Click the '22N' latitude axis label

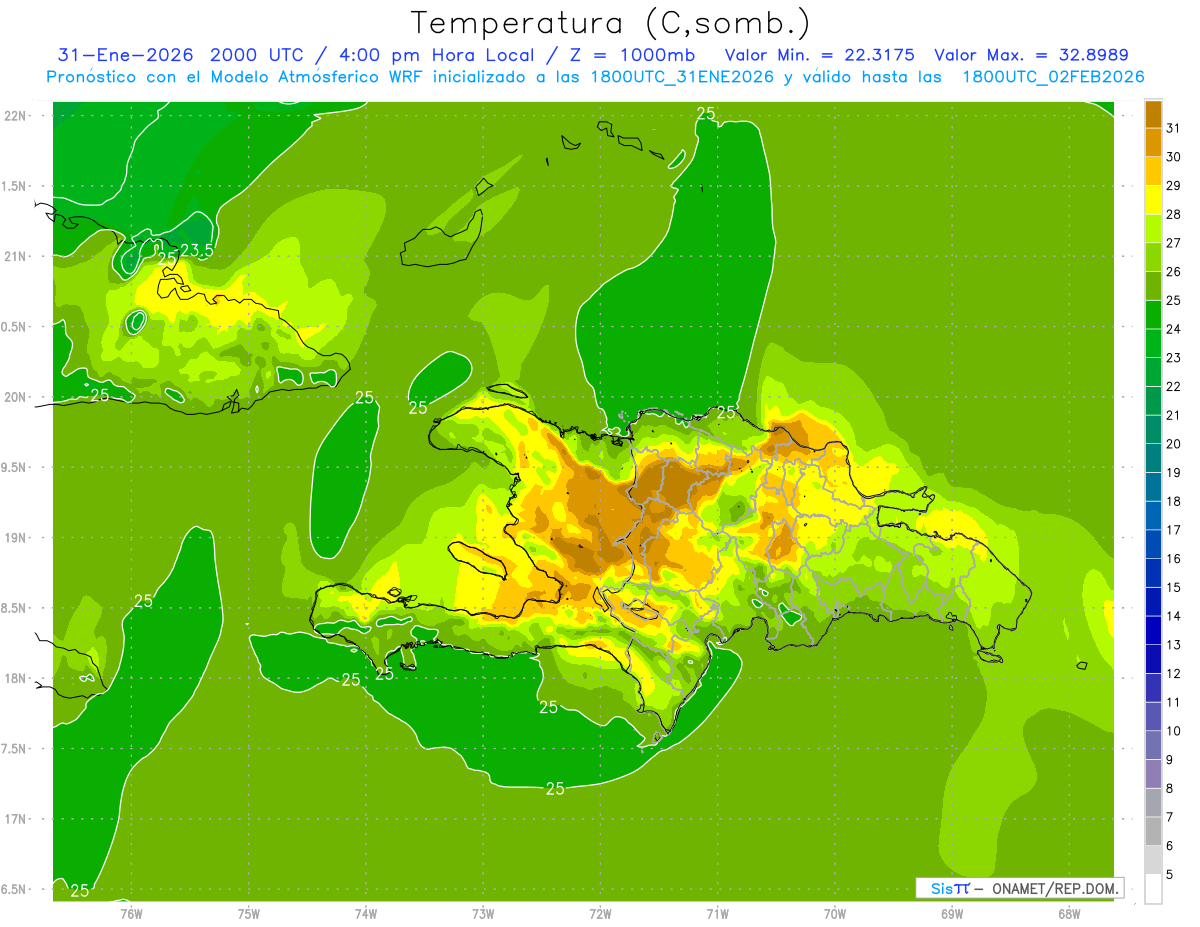tap(15, 115)
